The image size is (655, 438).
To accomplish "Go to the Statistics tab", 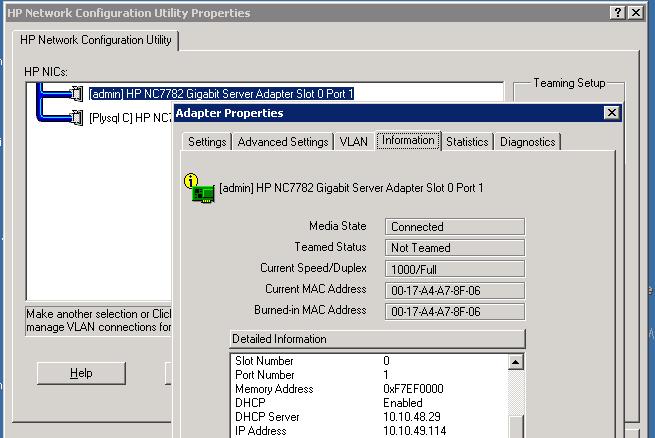I will coord(467,142).
